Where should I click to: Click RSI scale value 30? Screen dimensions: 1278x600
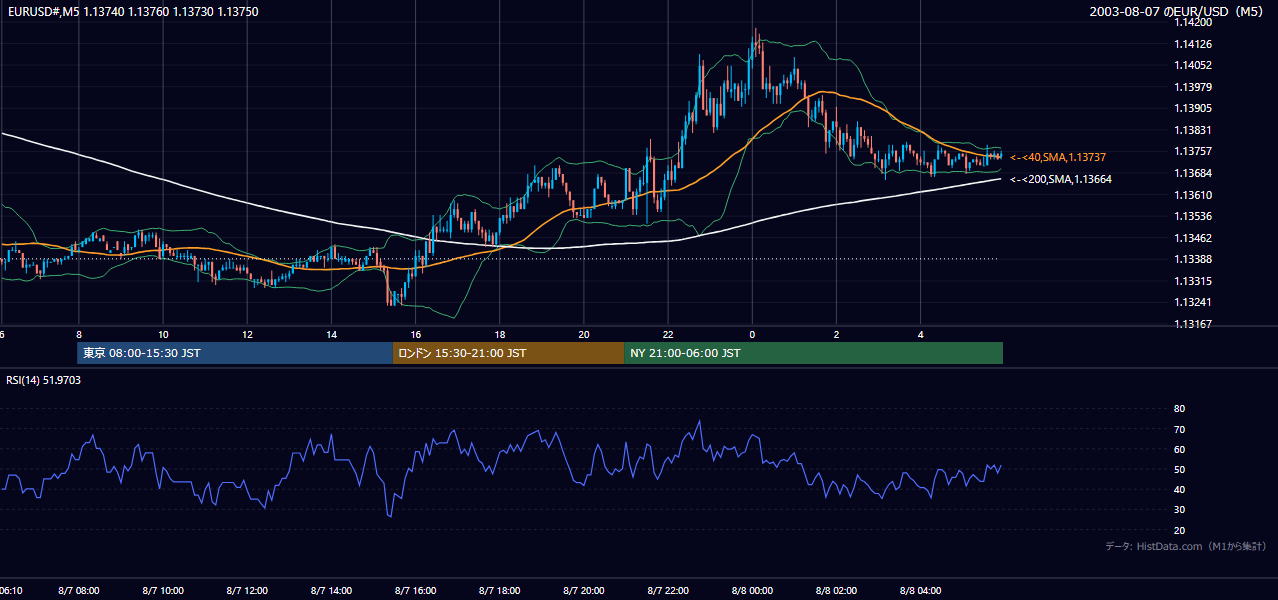coord(1180,510)
